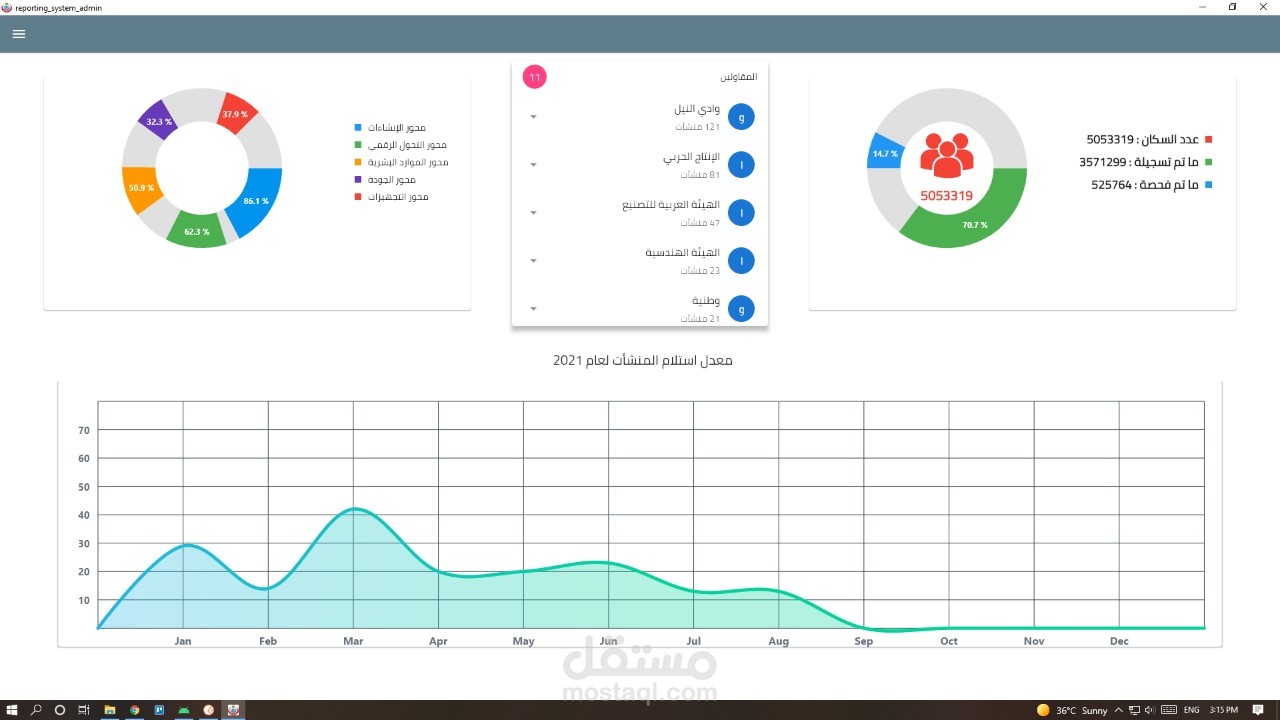Image resolution: width=1280 pixels, height=720 pixels.
Task: Select the 37.9 % red donut segment
Action: pyautogui.click(x=237, y=113)
